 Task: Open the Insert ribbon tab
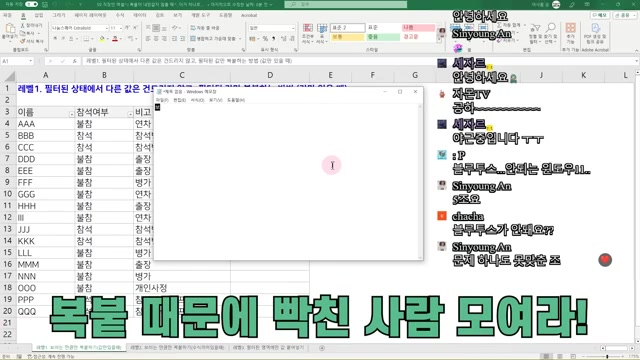38,15
